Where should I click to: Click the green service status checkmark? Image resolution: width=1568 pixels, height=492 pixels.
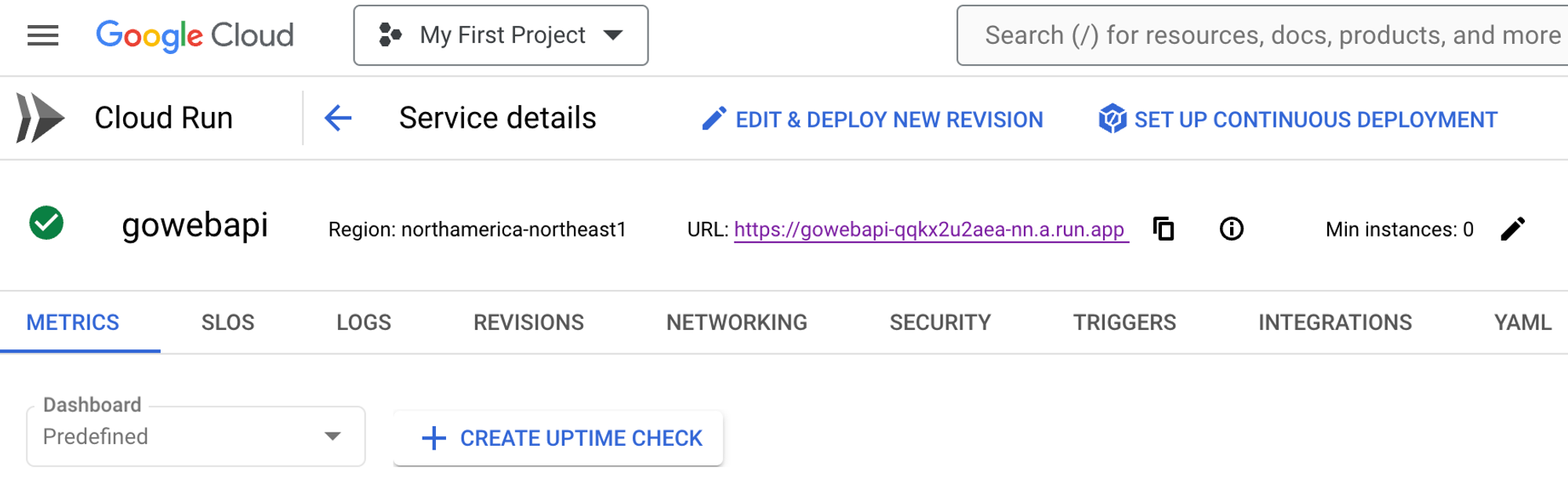[x=46, y=223]
